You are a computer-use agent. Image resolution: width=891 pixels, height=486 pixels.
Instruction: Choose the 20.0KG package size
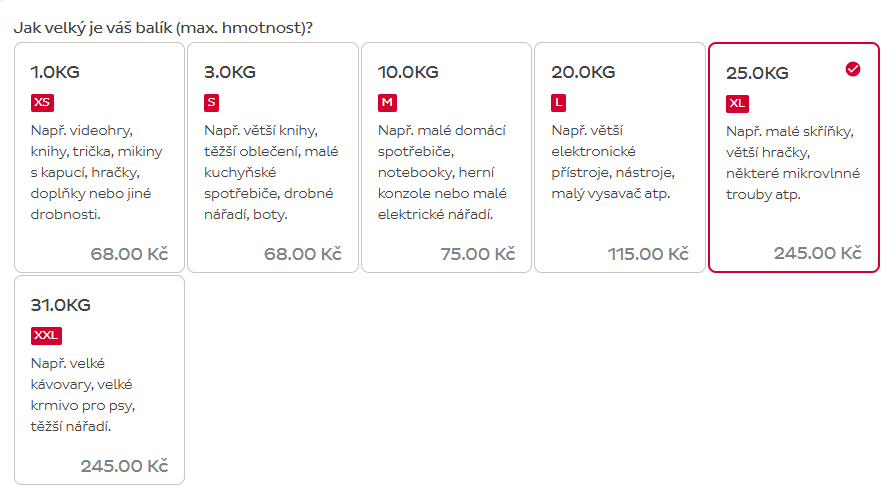[x=620, y=157]
